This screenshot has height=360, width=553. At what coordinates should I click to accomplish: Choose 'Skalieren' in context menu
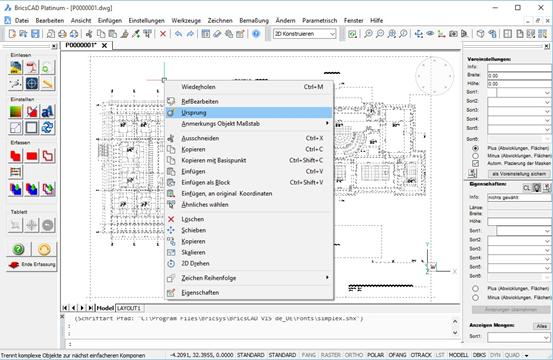pos(249,252)
